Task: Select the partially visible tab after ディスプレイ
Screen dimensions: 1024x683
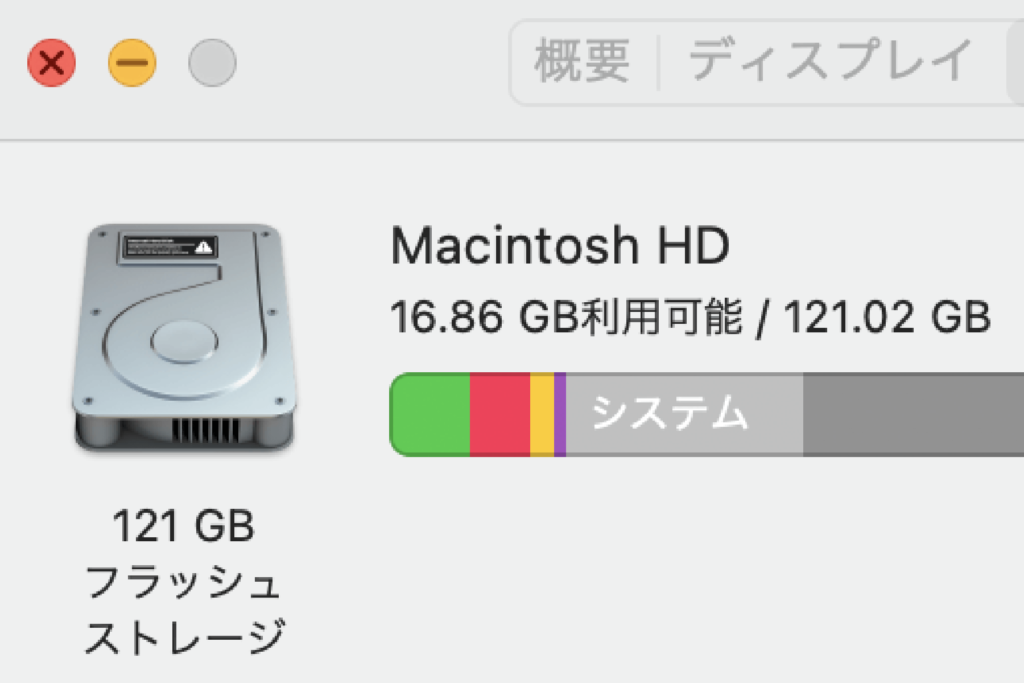Action: point(1014,62)
